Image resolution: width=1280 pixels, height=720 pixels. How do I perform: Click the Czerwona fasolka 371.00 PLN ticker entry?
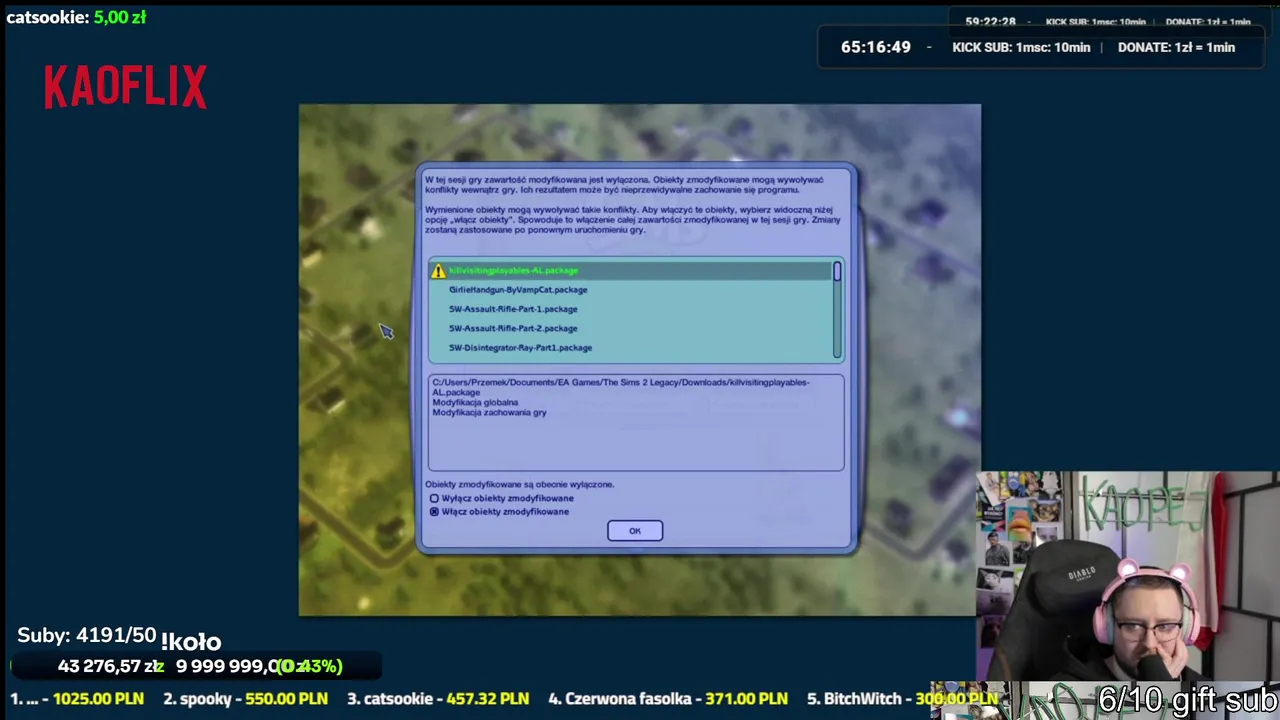coord(668,699)
